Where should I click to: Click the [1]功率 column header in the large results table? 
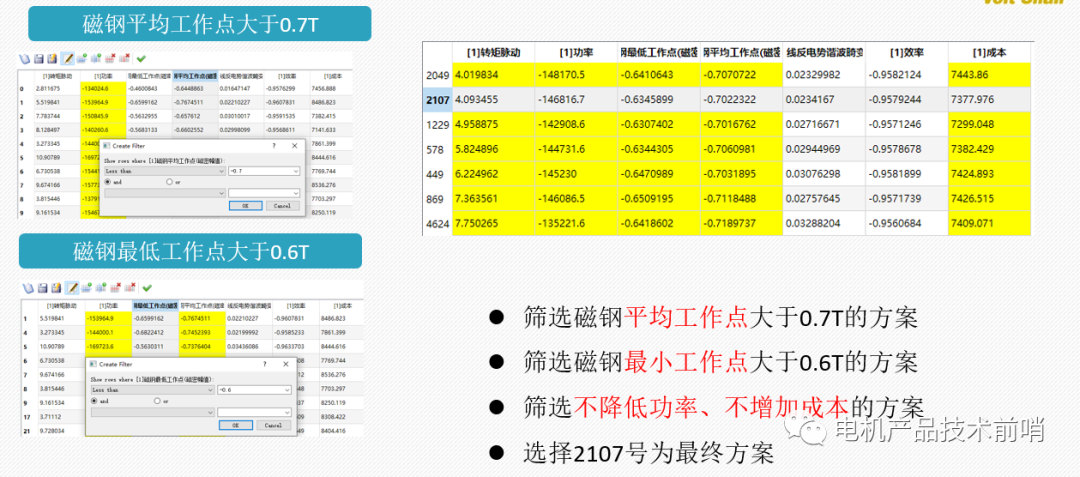pyautogui.click(x=576, y=52)
